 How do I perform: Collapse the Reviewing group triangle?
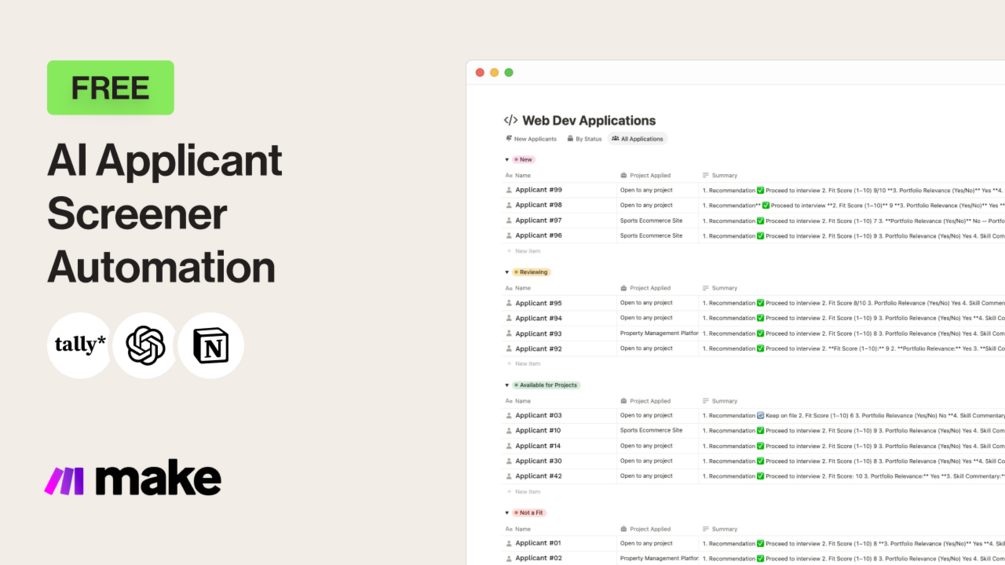tap(507, 272)
